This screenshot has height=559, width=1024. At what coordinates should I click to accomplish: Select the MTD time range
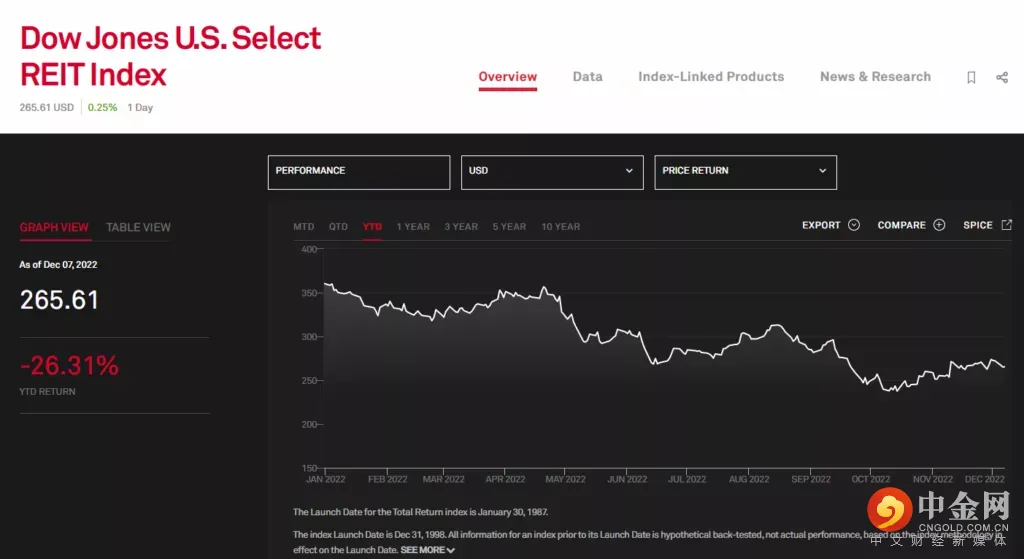click(x=304, y=227)
